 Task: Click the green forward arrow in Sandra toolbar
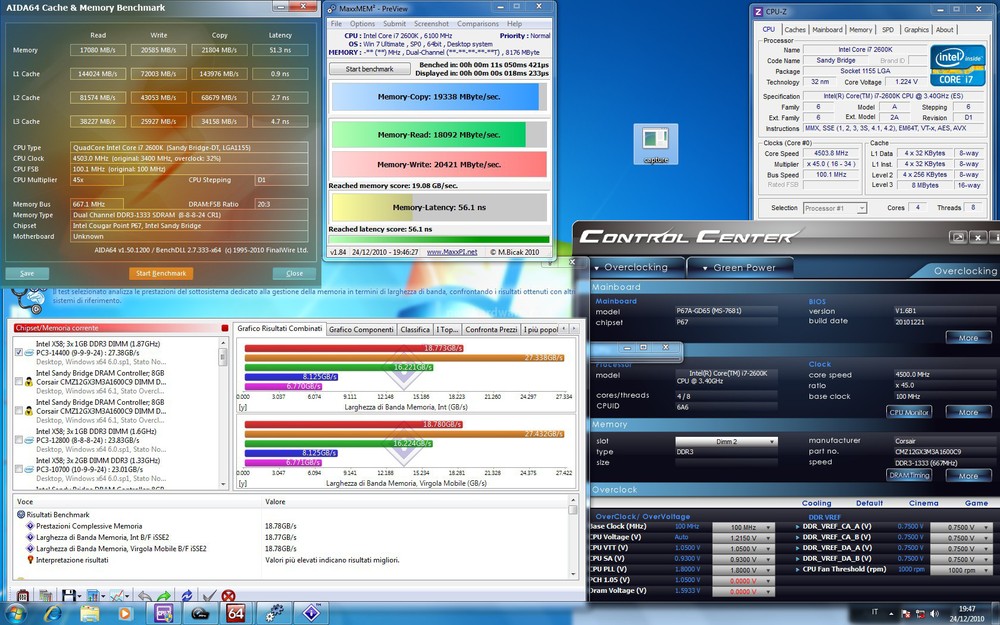164,596
